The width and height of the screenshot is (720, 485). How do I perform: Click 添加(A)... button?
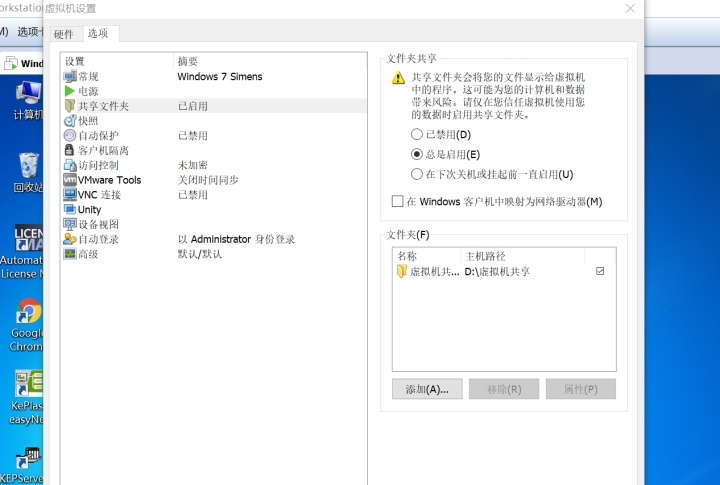click(x=427, y=389)
